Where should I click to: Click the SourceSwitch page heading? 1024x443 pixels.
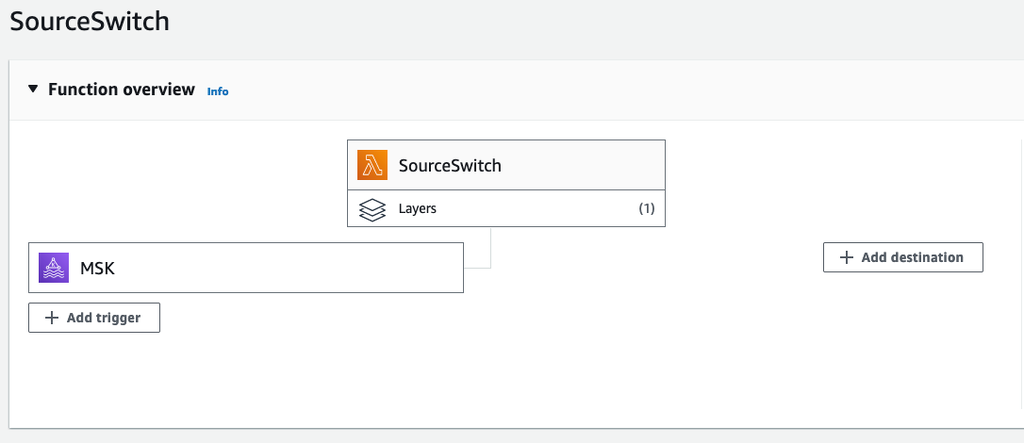click(89, 22)
